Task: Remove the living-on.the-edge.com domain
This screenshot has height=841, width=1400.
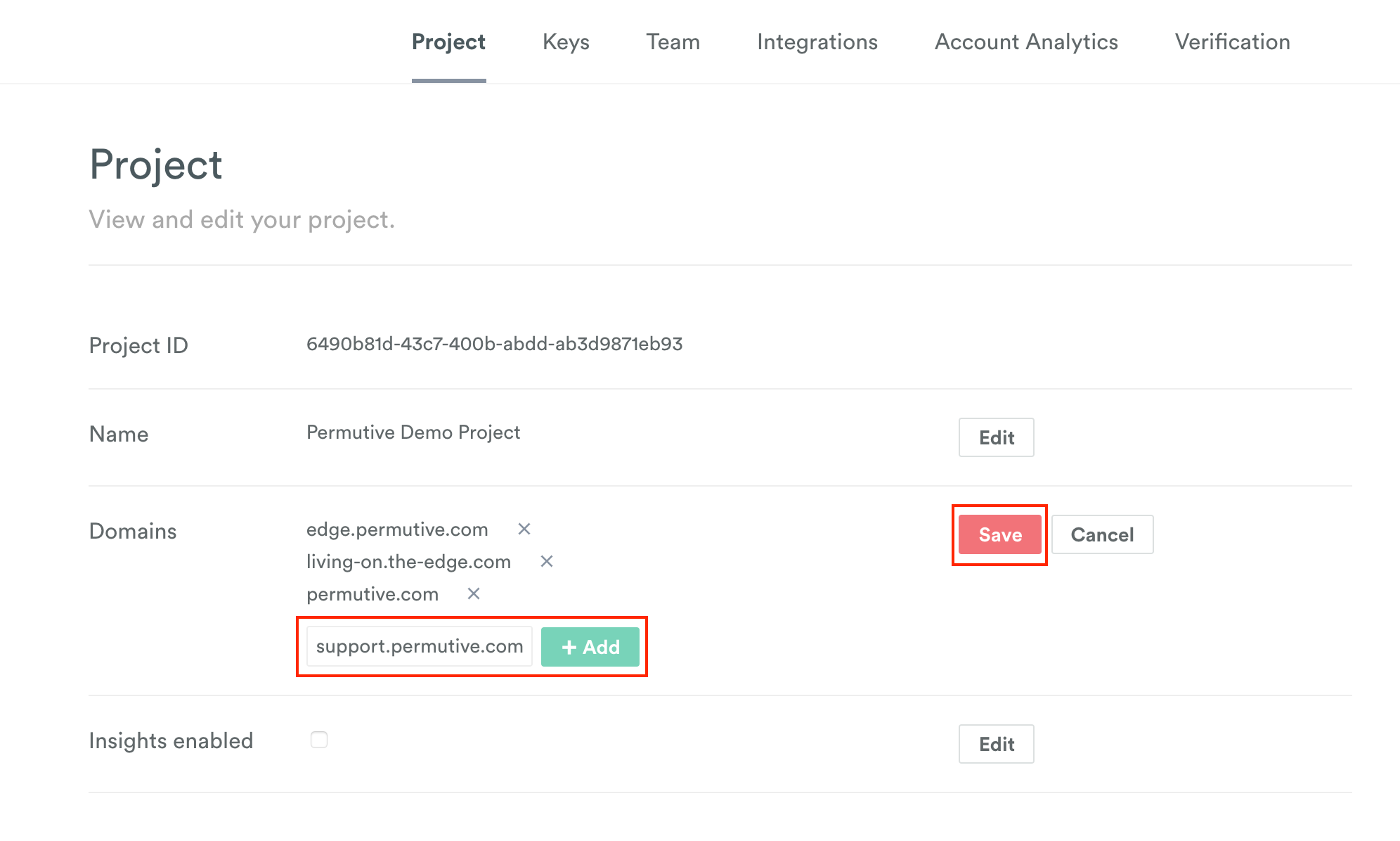Action: point(547,561)
